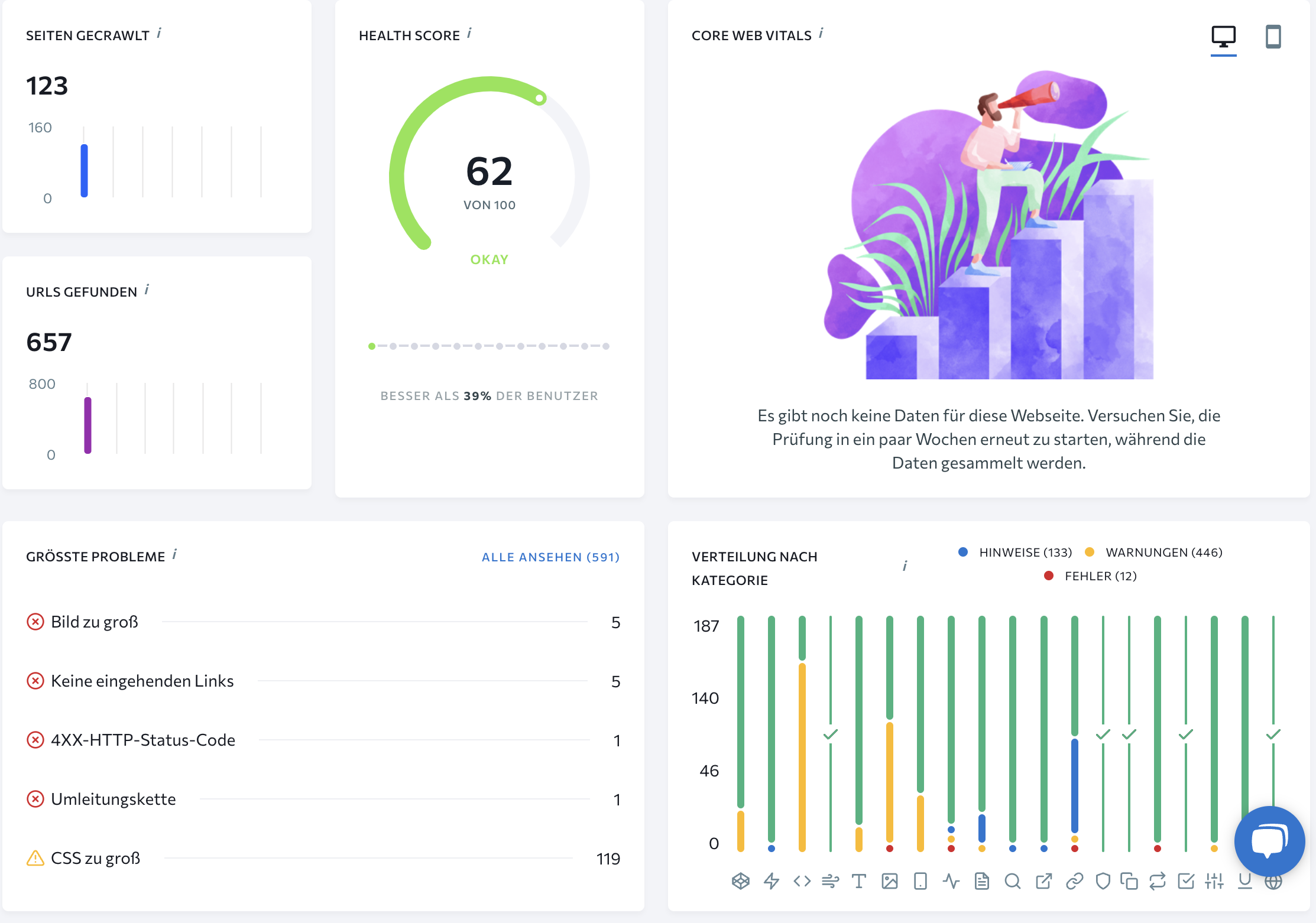Open the Alle ansehen (591) link
Image resolution: width=1316 pixels, height=923 pixels.
pyautogui.click(x=550, y=557)
